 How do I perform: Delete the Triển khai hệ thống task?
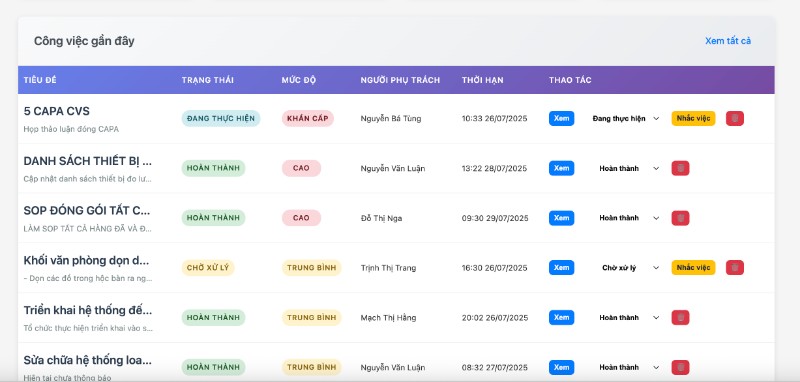(680, 317)
